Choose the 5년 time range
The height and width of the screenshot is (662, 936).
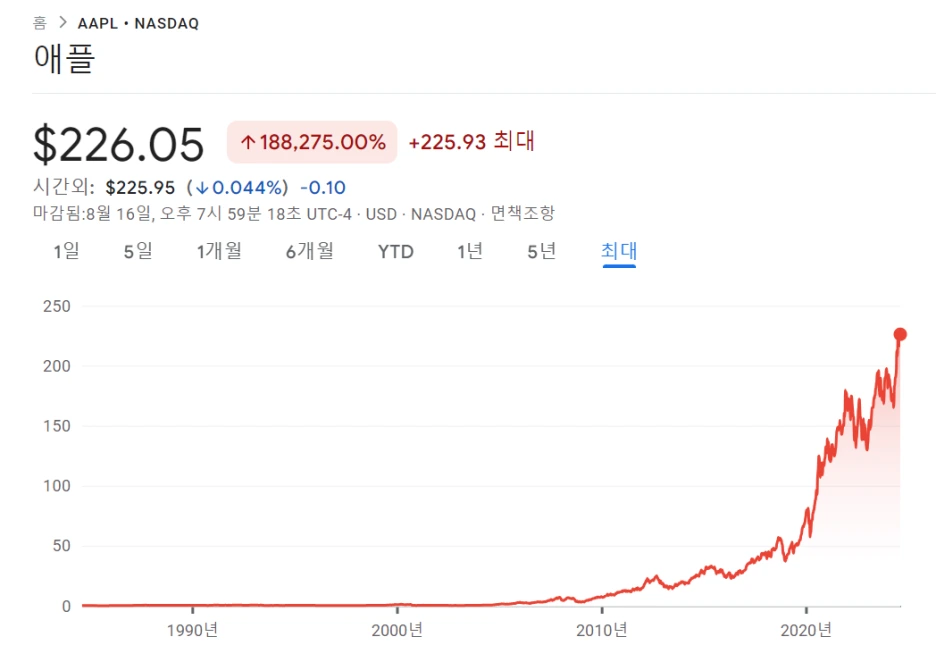point(541,251)
